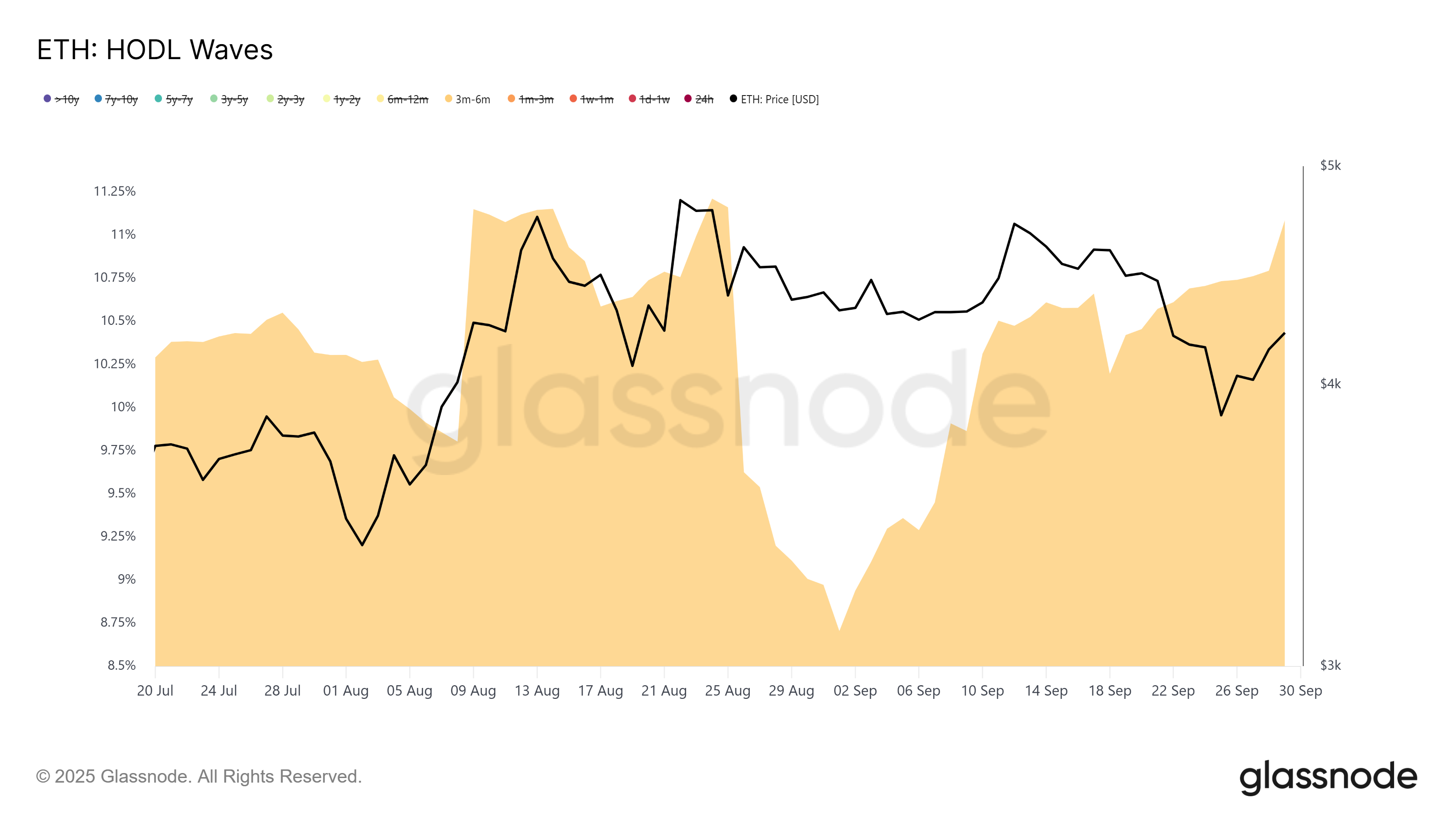Click the glassnode logo at bottom right
This screenshot has width=1456, height=819.
click(x=1328, y=777)
